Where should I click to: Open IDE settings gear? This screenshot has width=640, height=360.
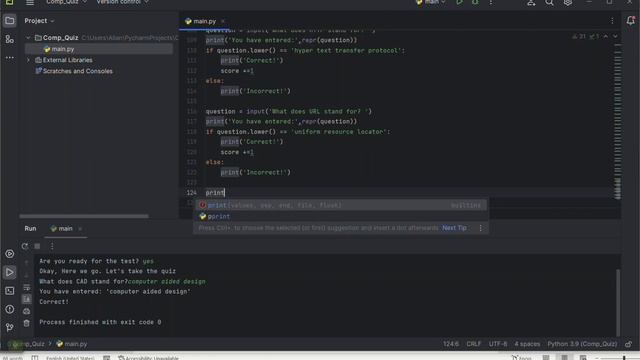click(x=567, y=2)
